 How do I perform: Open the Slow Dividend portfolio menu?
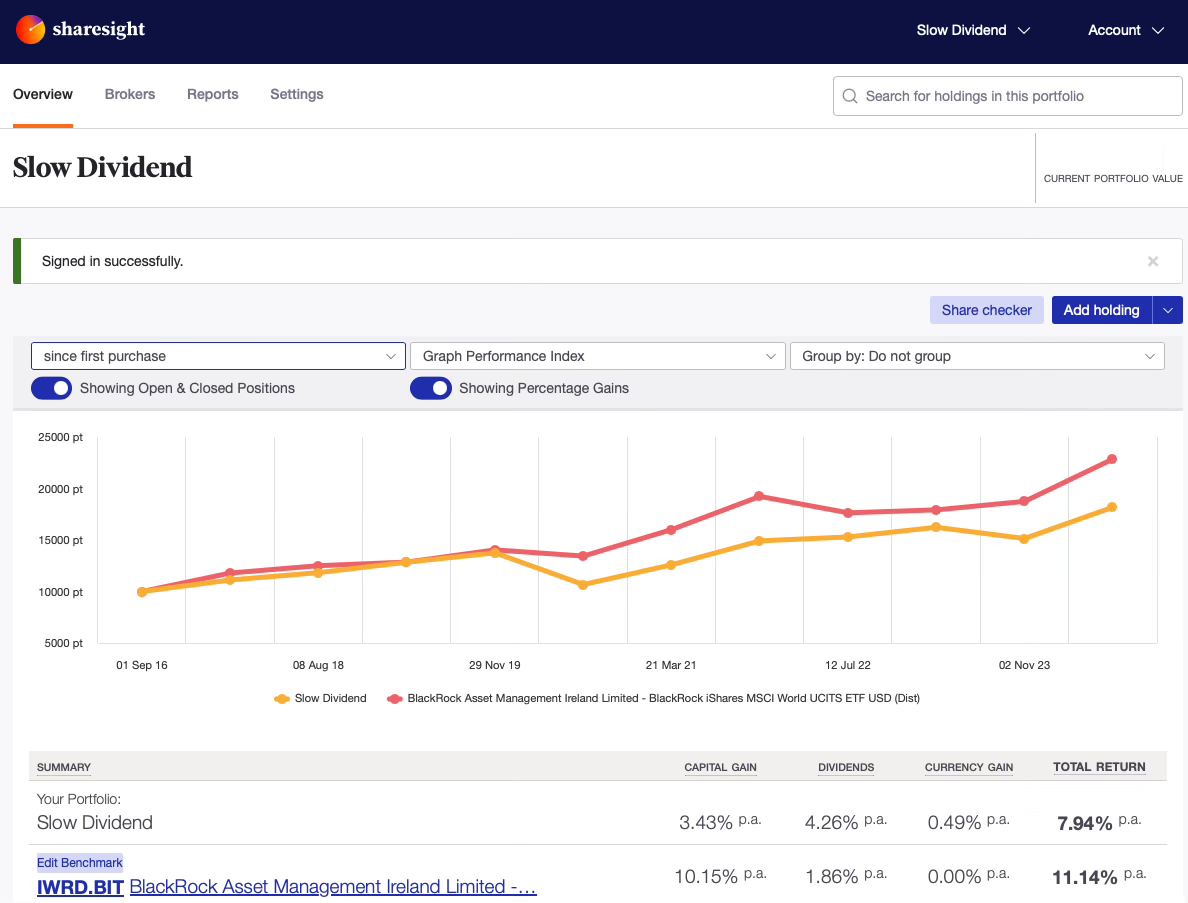click(x=973, y=30)
